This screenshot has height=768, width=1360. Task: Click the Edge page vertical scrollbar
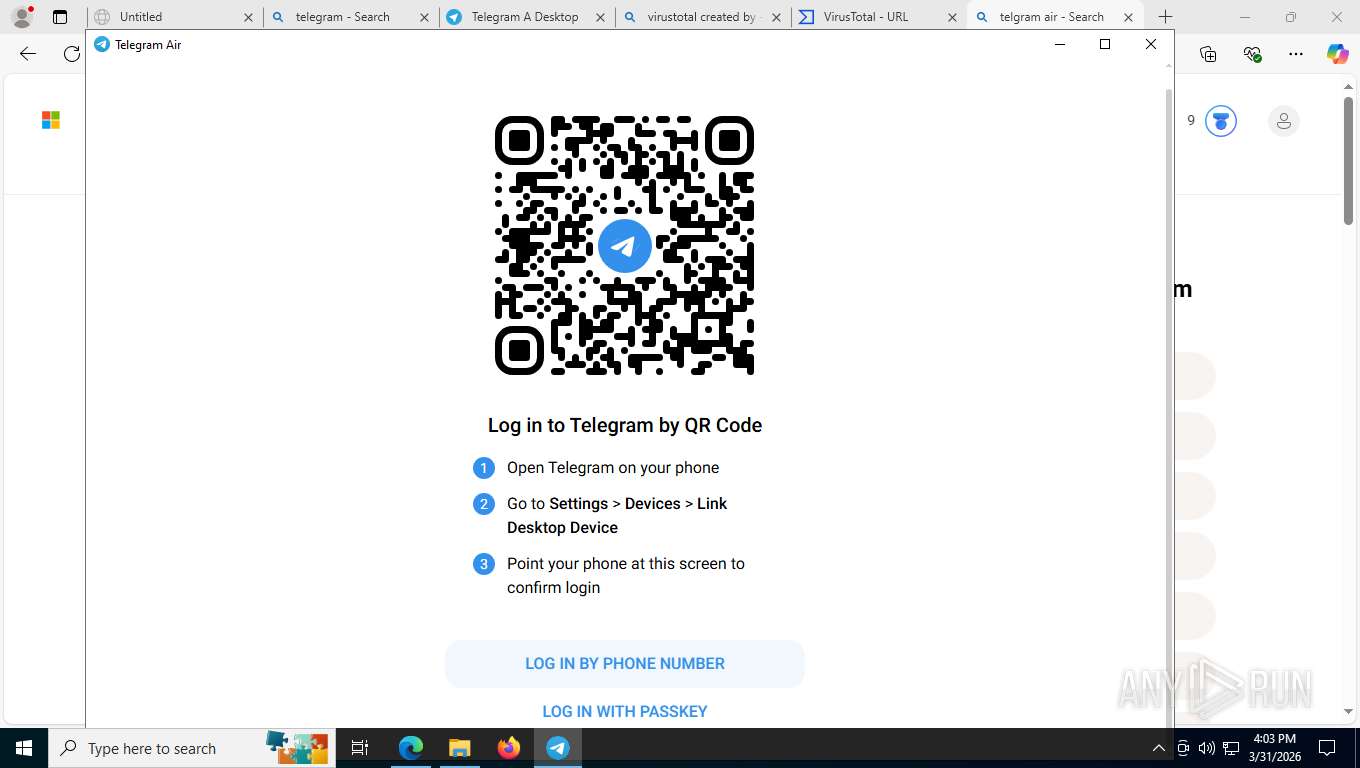[x=1349, y=160]
